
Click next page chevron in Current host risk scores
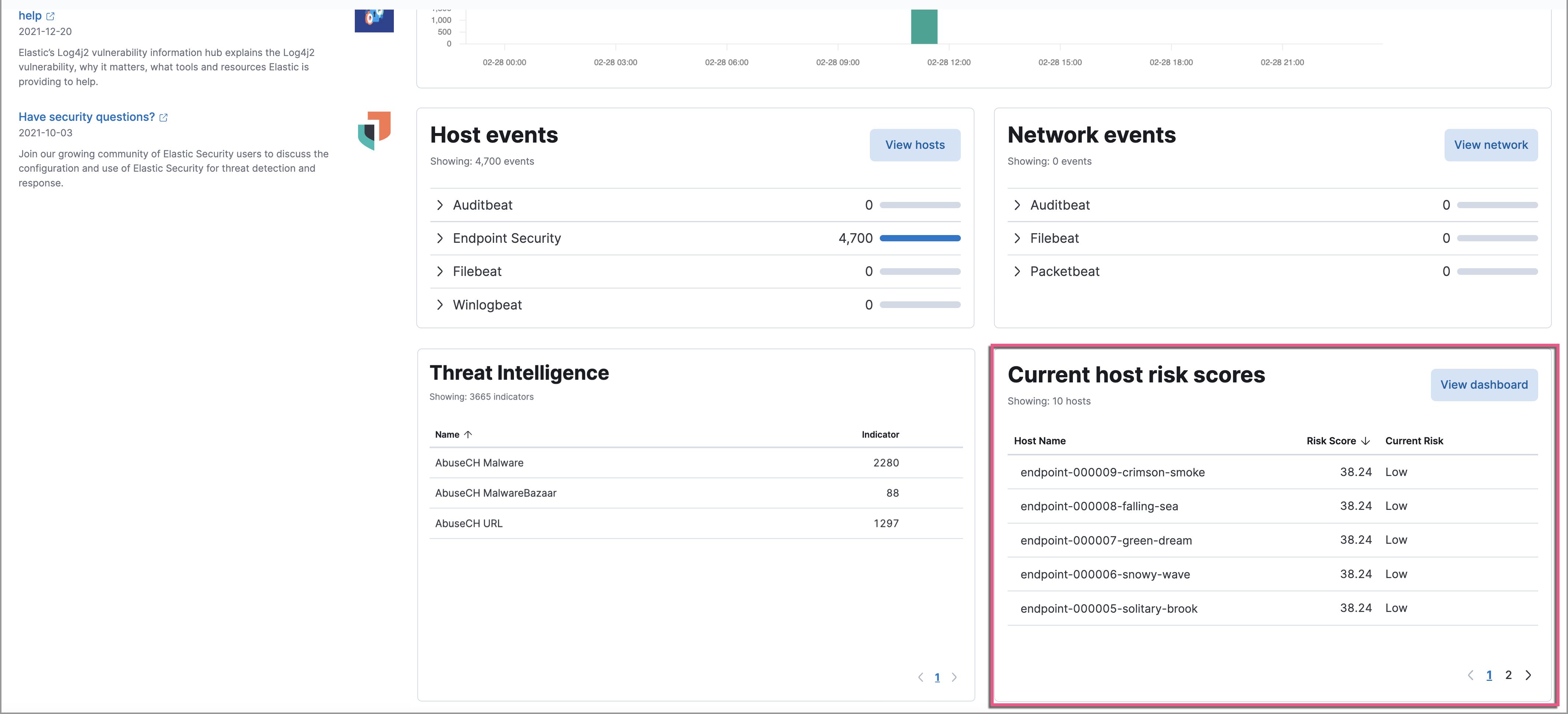(x=1529, y=675)
